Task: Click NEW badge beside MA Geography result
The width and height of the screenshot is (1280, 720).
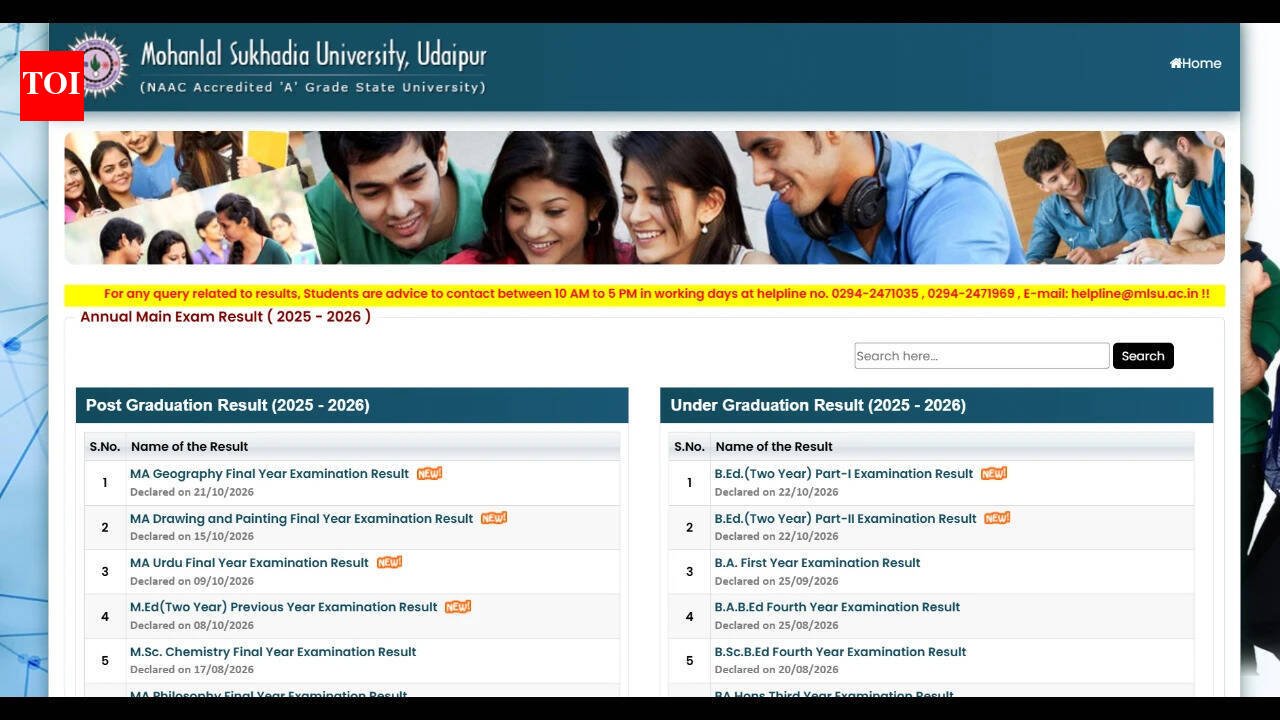Action: pyautogui.click(x=429, y=474)
